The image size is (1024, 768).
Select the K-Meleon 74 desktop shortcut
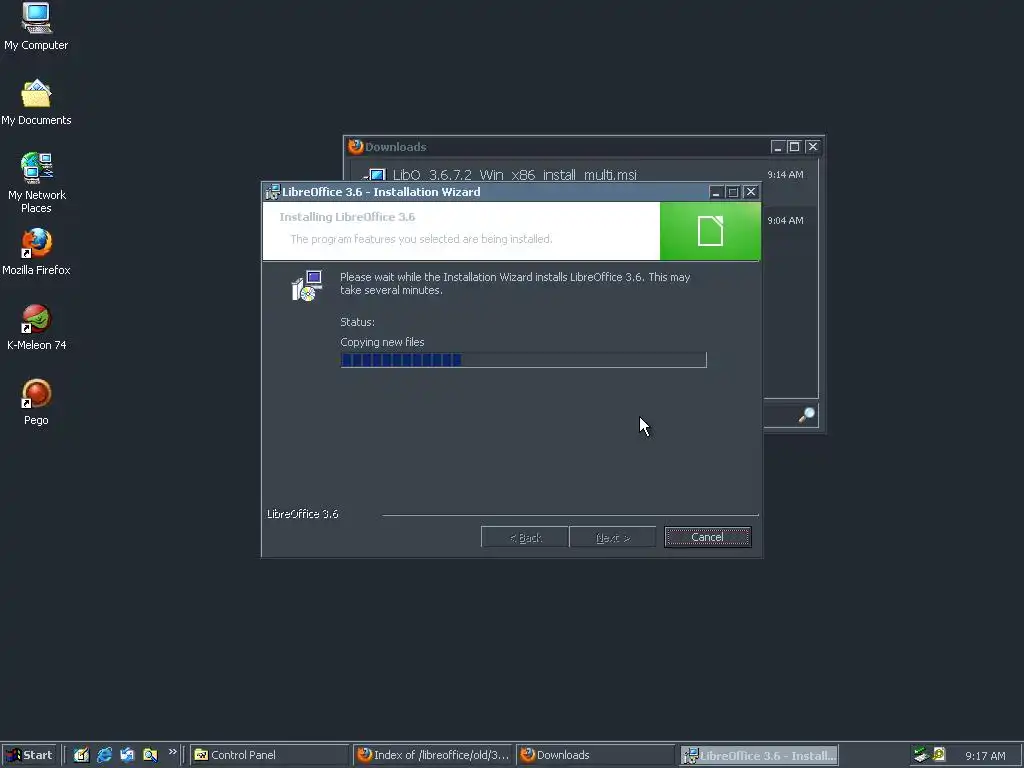36,327
